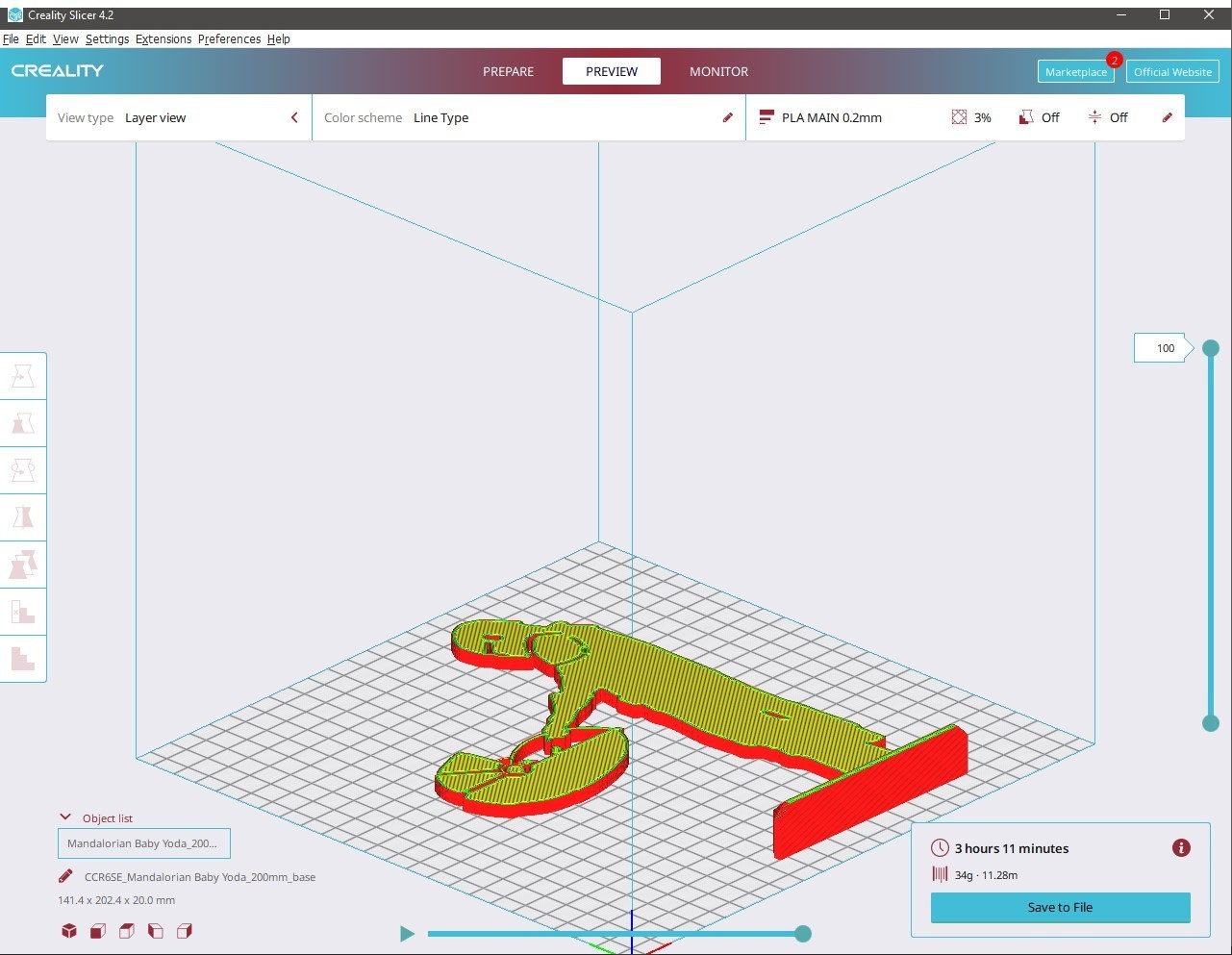Screen dimensions: 1232x955
Task: Click pencil icon to rename the print job
Action: (x=65, y=876)
